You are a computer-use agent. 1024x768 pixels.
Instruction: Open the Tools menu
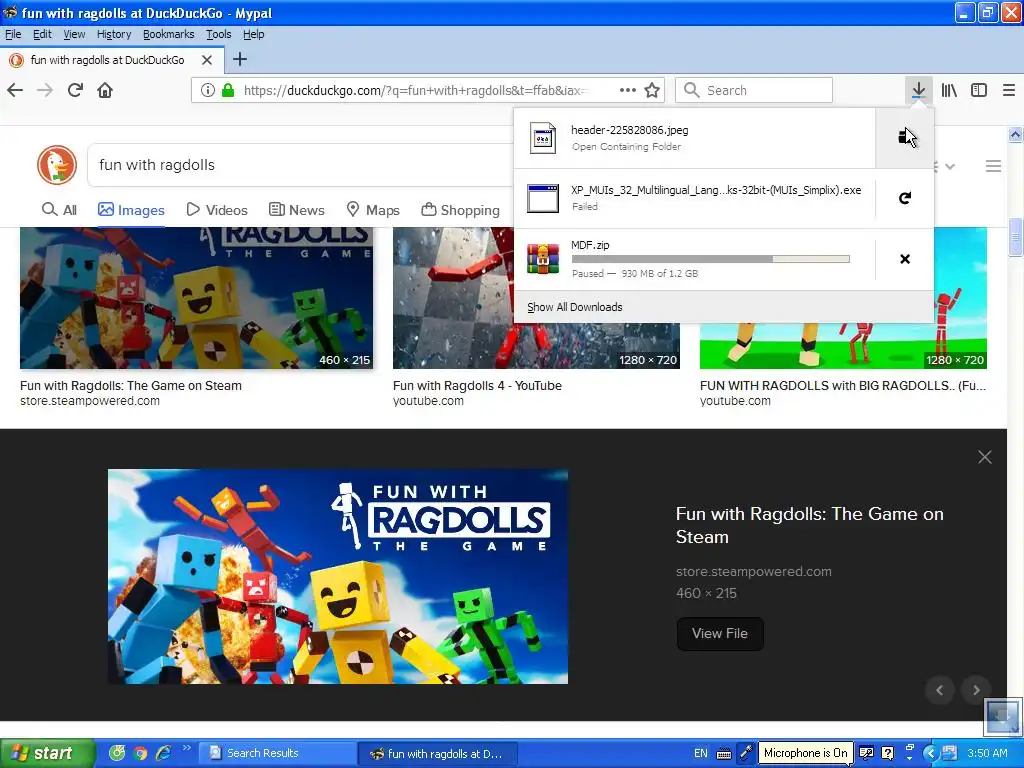[219, 34]
